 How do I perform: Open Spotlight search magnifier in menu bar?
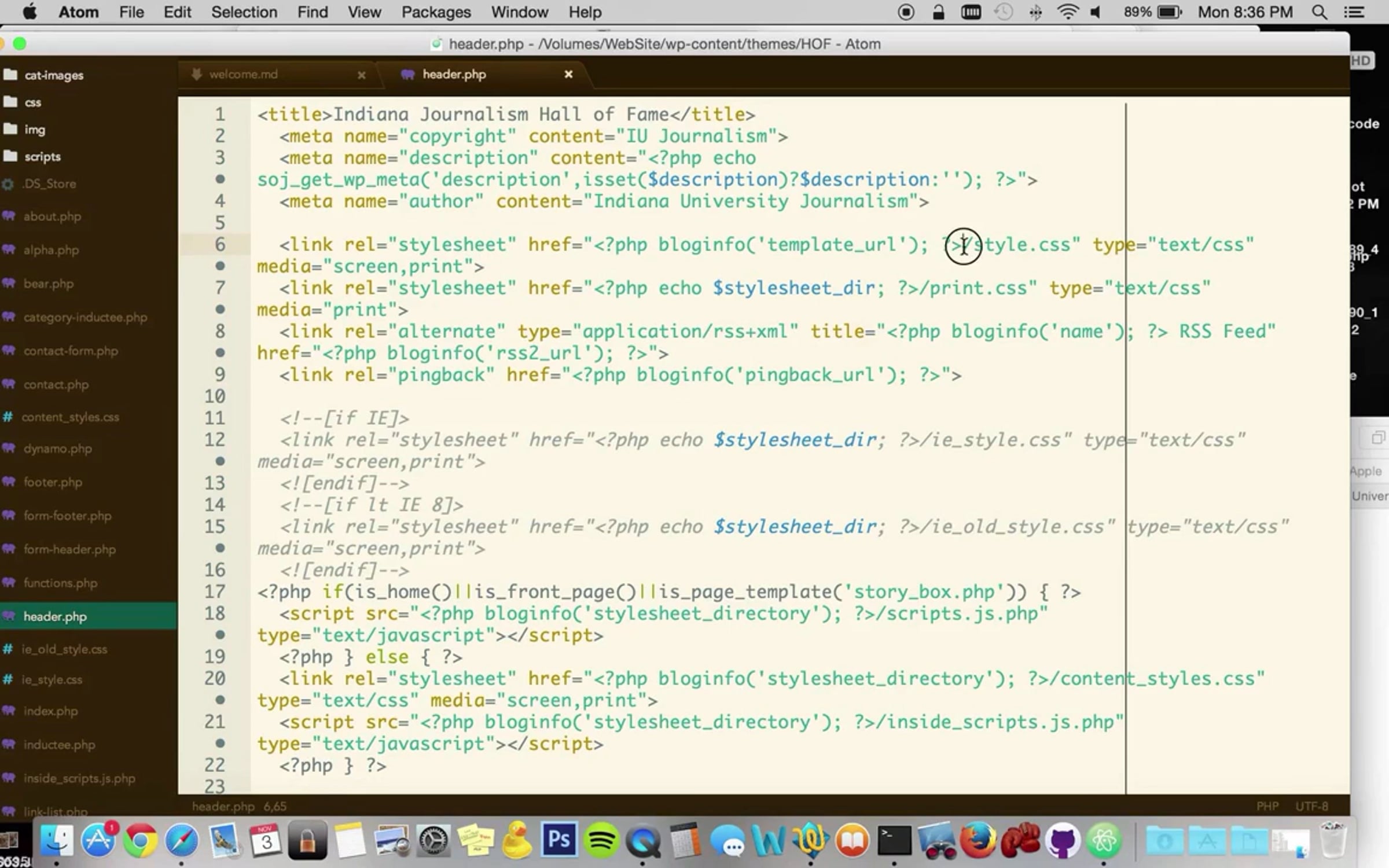pos(1319,12)
